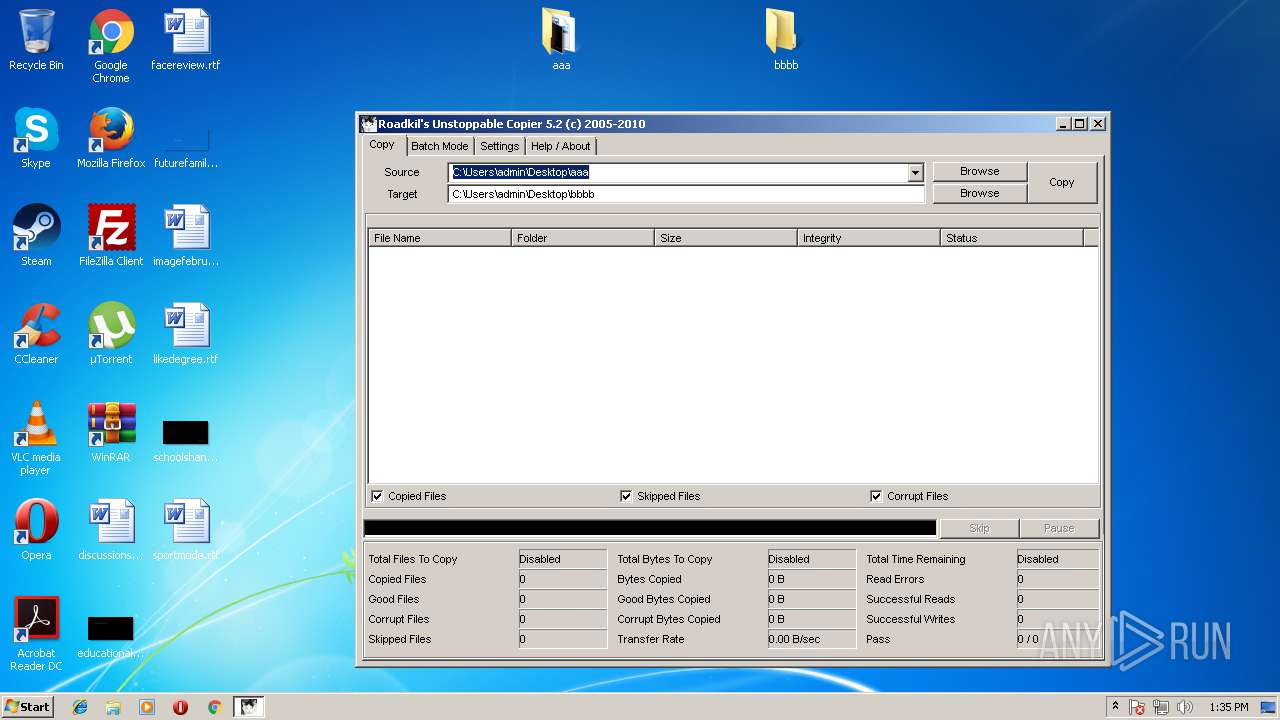Sort by Integrity column header
This screenshot has width=1280, height=720.
(869, 238)
